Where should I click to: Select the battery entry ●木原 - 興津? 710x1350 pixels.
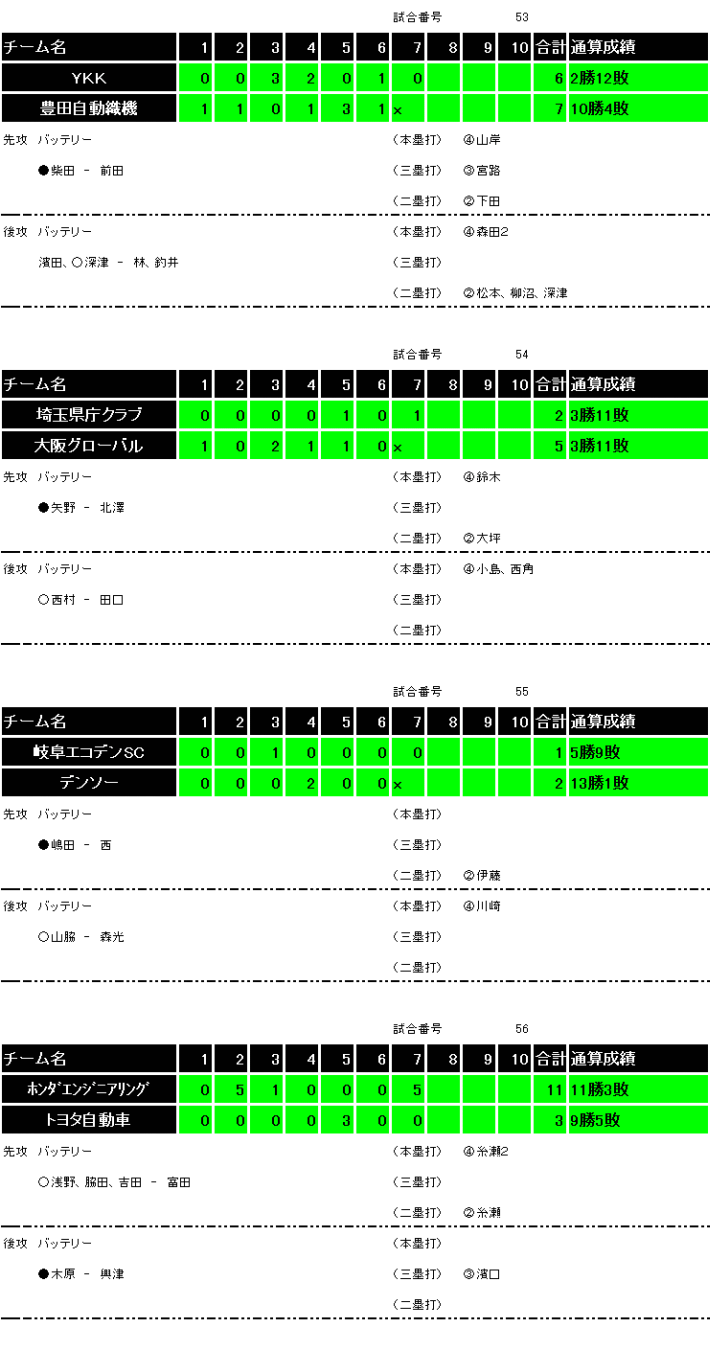click(x=81, y=1273)
